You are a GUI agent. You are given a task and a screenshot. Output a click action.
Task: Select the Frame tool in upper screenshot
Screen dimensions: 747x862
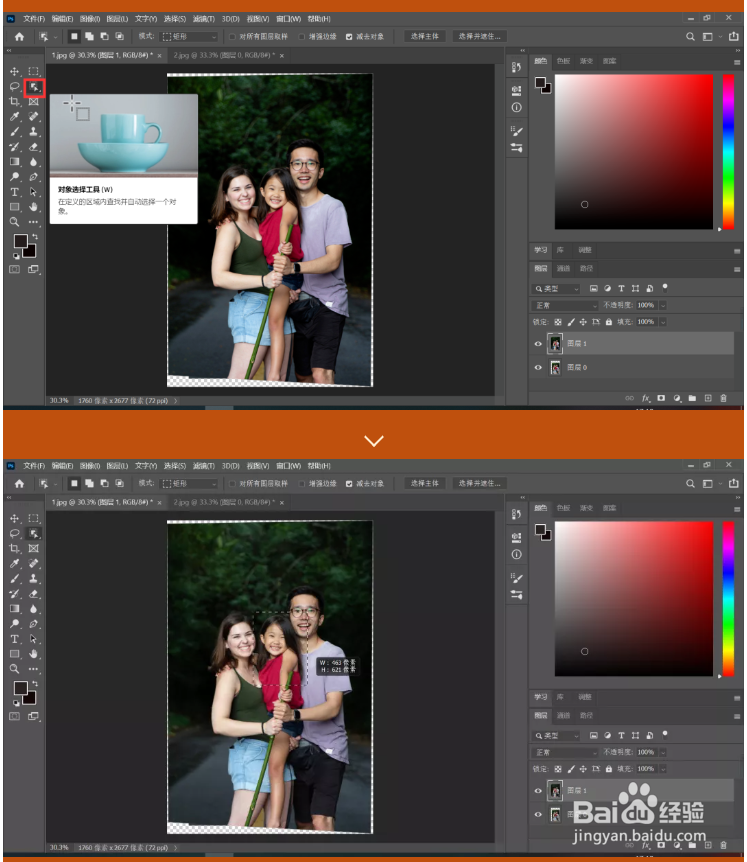(34, 102)
